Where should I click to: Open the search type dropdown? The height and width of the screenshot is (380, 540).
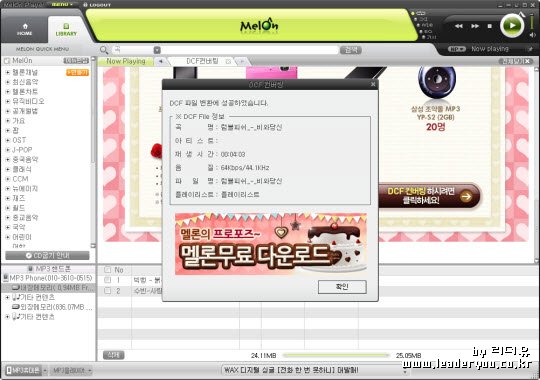[x=157, y=50]
